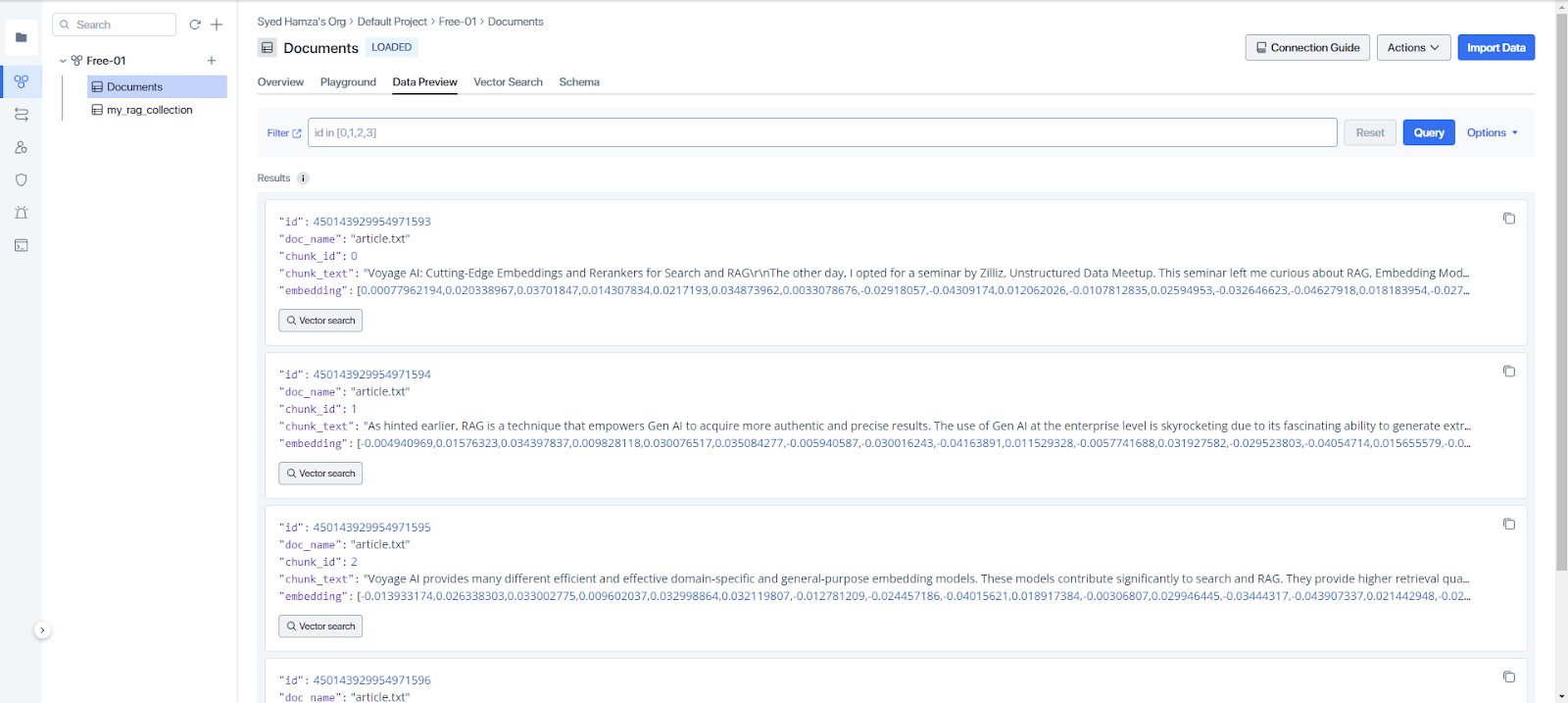Screen dimensions: 1568x703
Task: Switch to the Schema tab
Action: [578, 82]
